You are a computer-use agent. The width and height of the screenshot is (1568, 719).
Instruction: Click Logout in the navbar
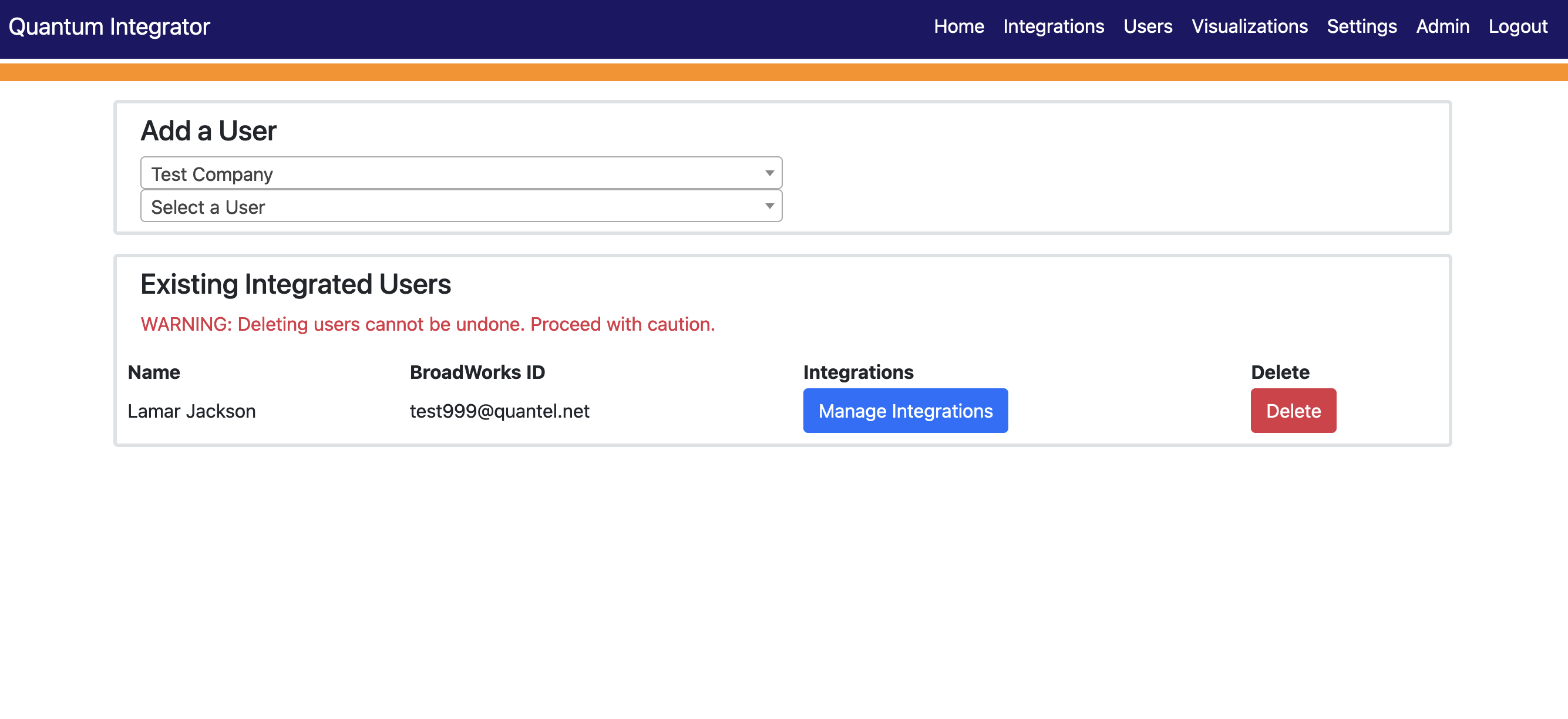tap(1517, 27)
